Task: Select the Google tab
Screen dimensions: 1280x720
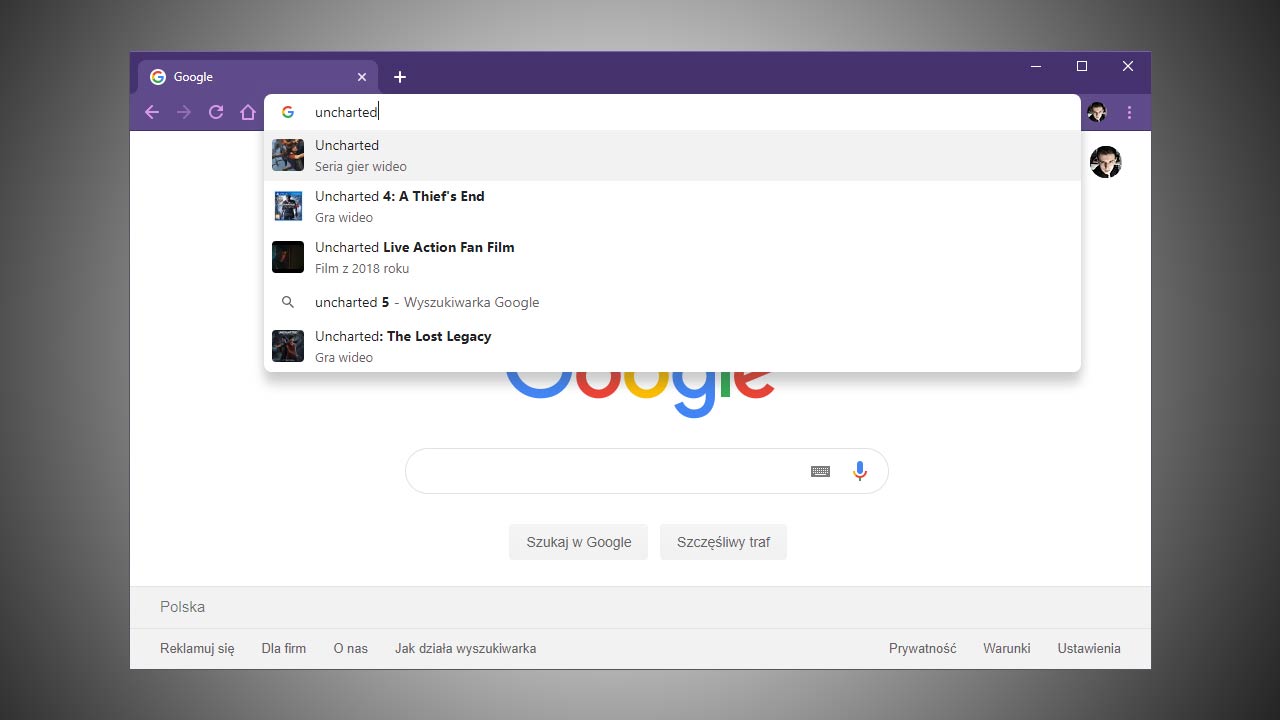Action: pyautogui.click(x=258, y=77)
